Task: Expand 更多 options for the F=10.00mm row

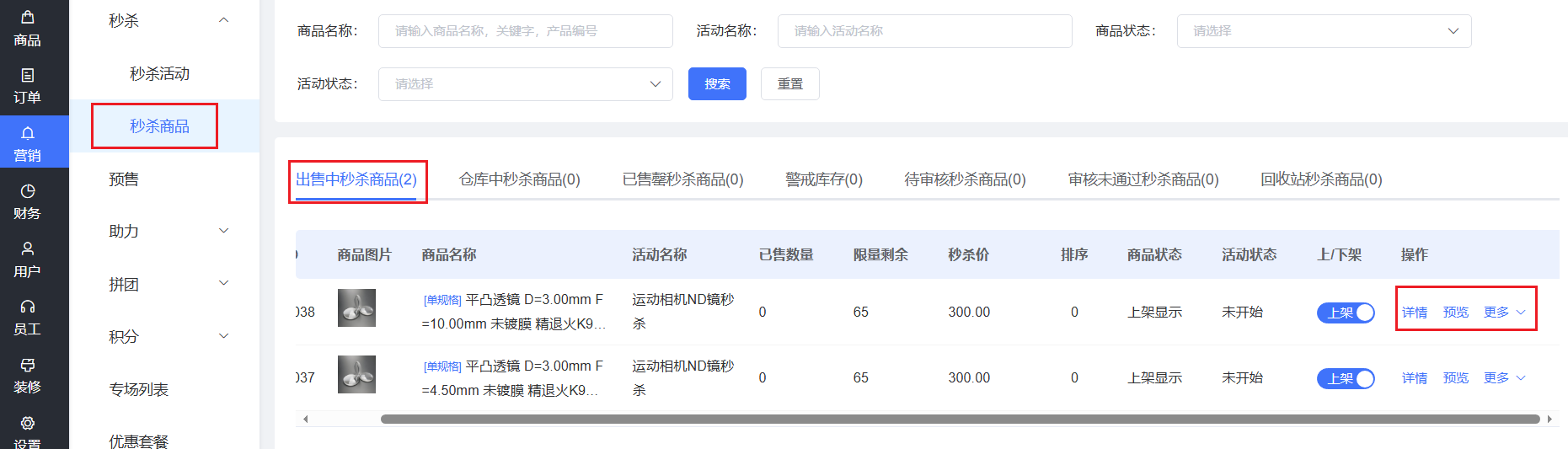Action: [1505, 313]
